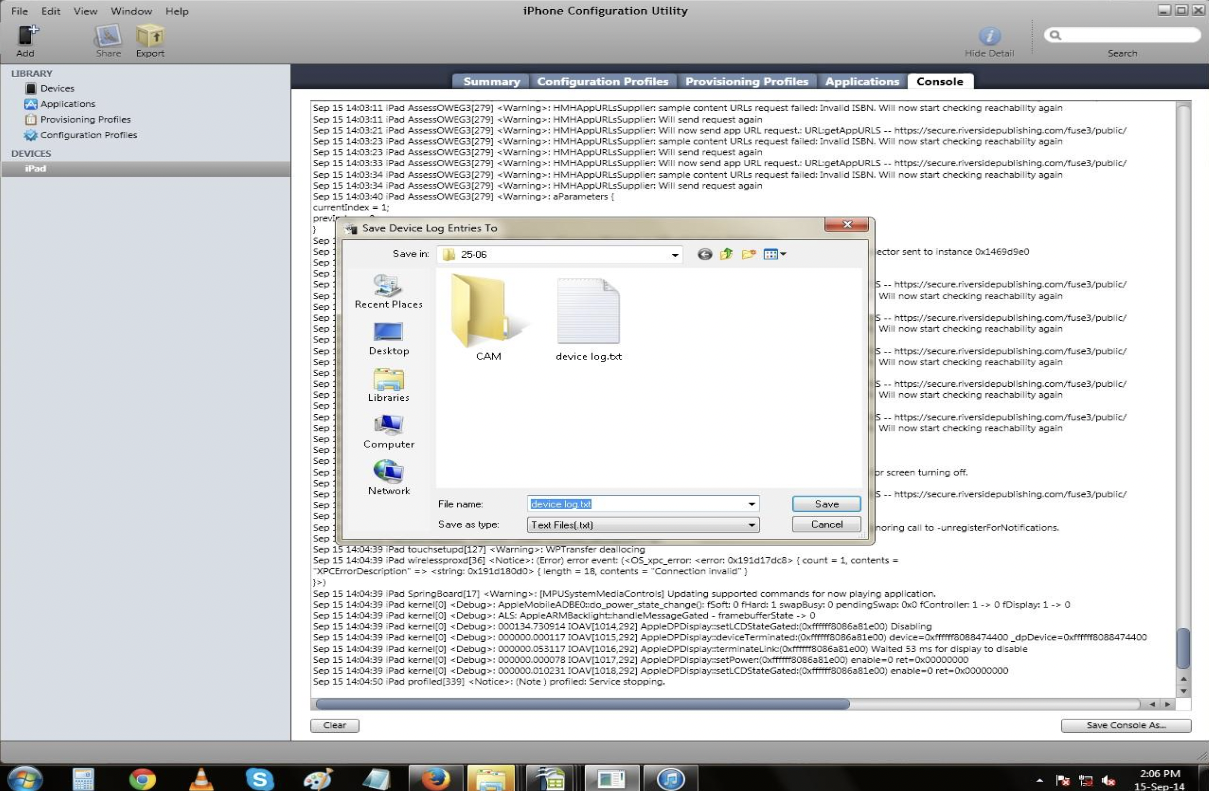1209x791 pixels.
Task: Expand the 'Save in' folder dropdown
Action: pyautogui.click(x=675, y=254)
